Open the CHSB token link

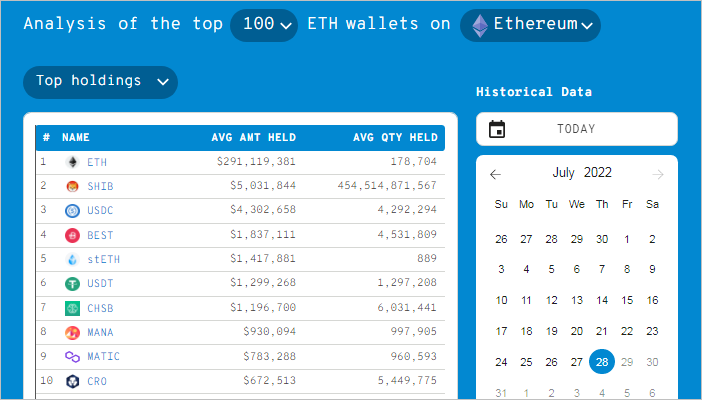point(98,308)
